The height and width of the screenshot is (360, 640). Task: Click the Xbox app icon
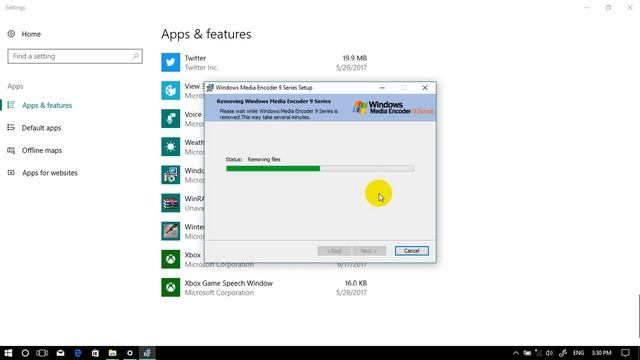click(171, 259)
